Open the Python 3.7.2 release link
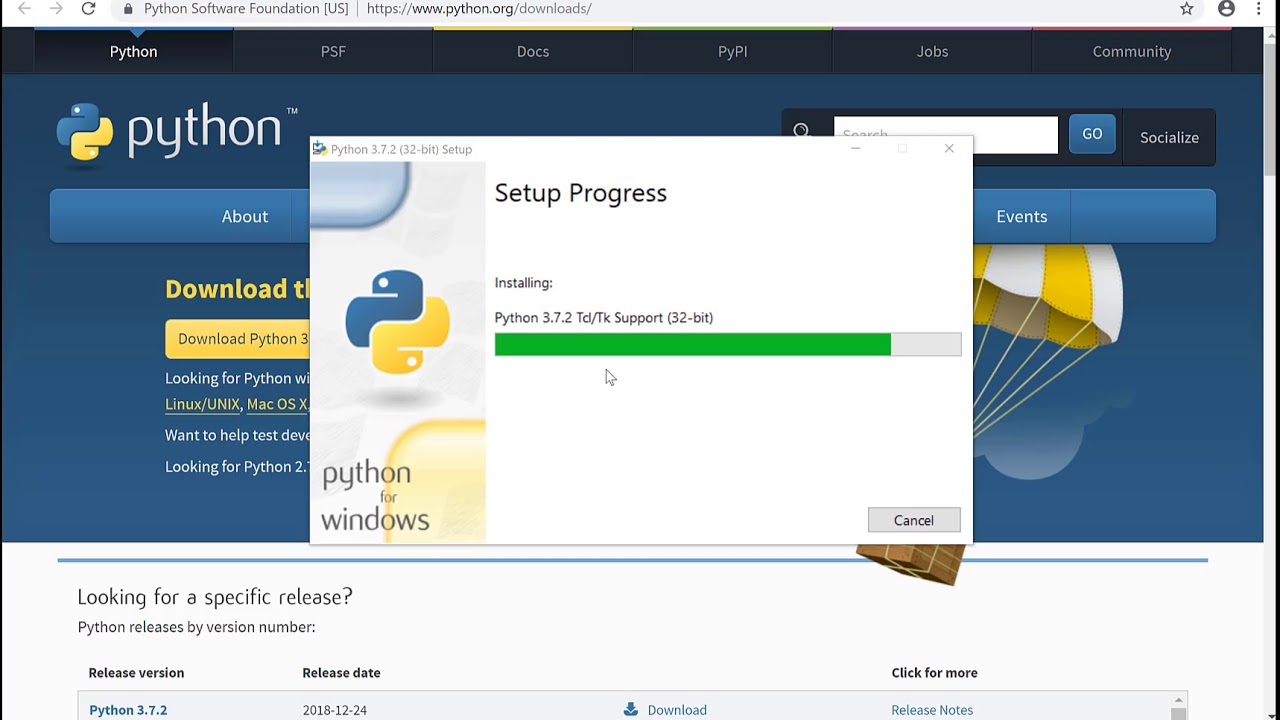Viewport: 1280px width, 720px height. [x=128, y=710]
